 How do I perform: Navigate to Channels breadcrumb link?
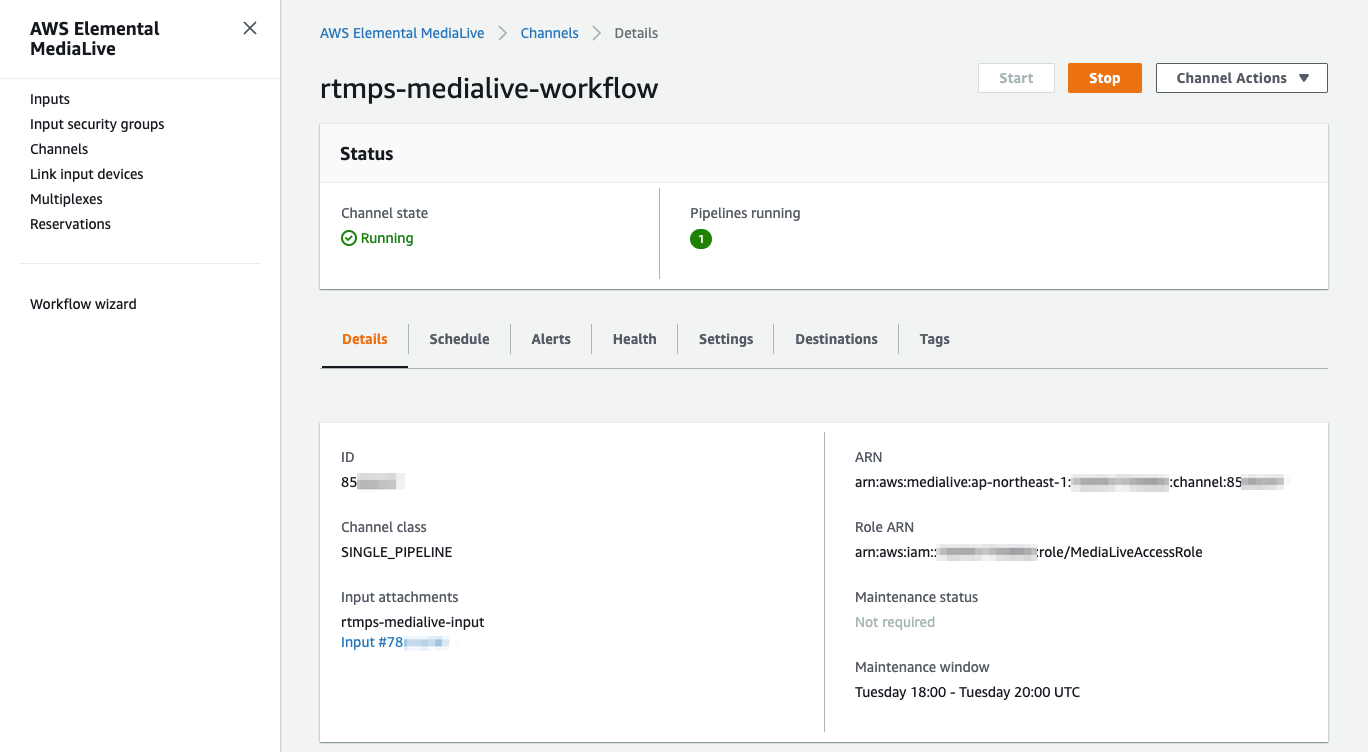tap(549, 33)
